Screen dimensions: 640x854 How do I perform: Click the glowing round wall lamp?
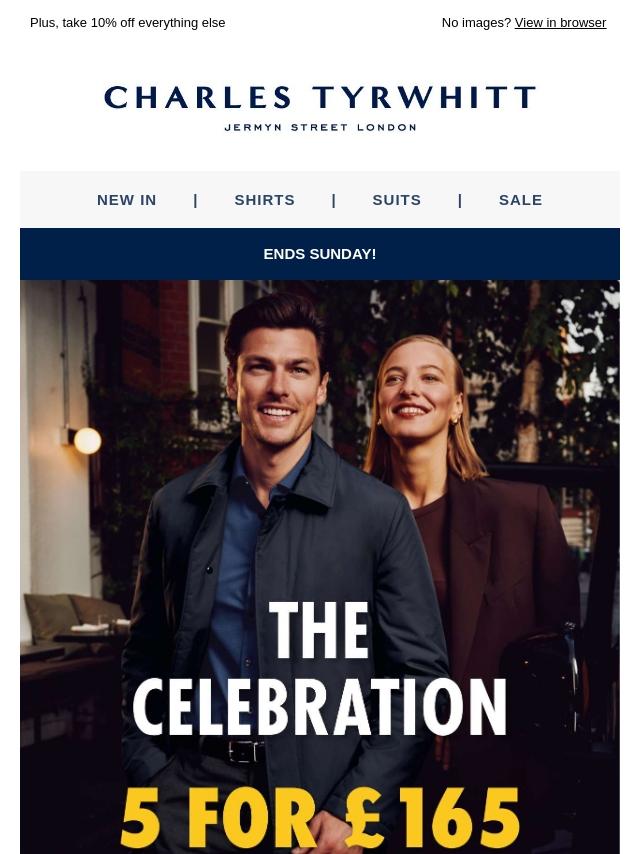87,441
